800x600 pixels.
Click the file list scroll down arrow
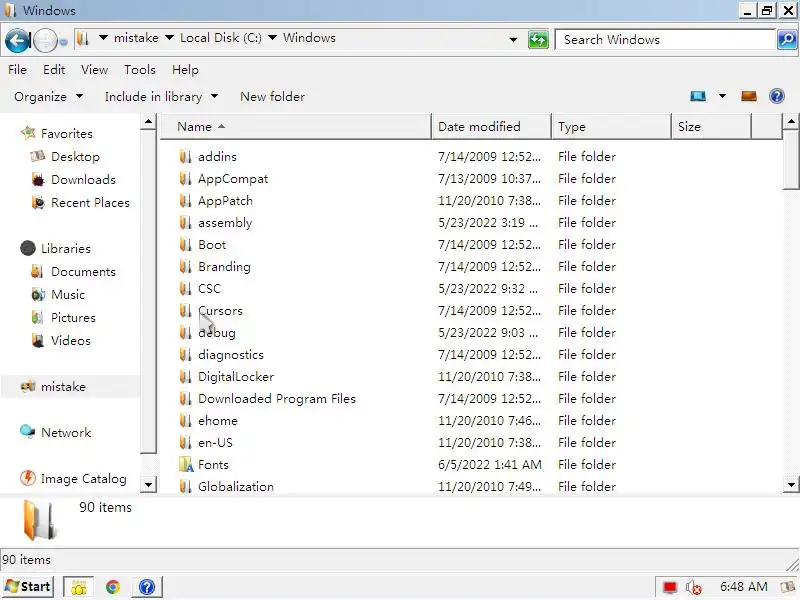(x=791, y=484)
